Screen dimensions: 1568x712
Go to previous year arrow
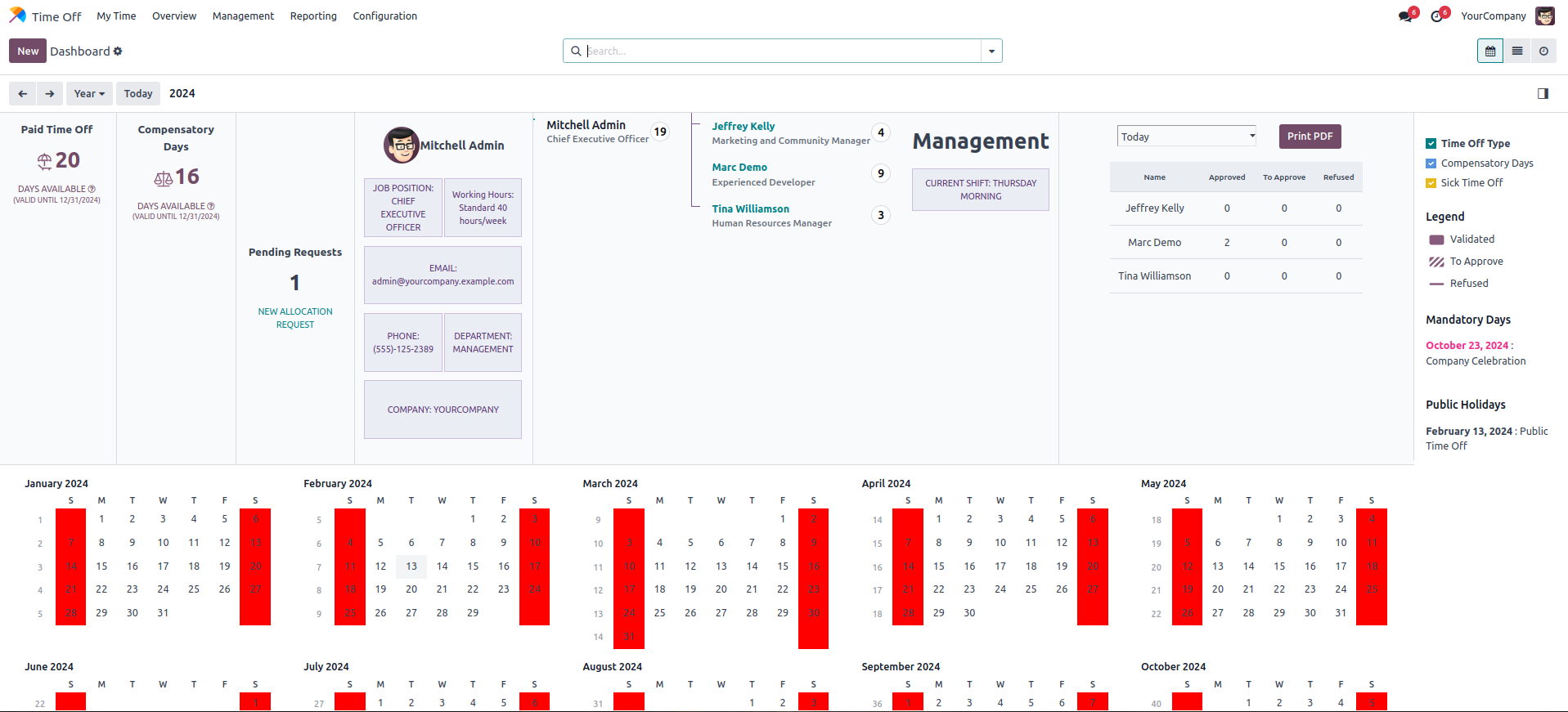point(22,93)
